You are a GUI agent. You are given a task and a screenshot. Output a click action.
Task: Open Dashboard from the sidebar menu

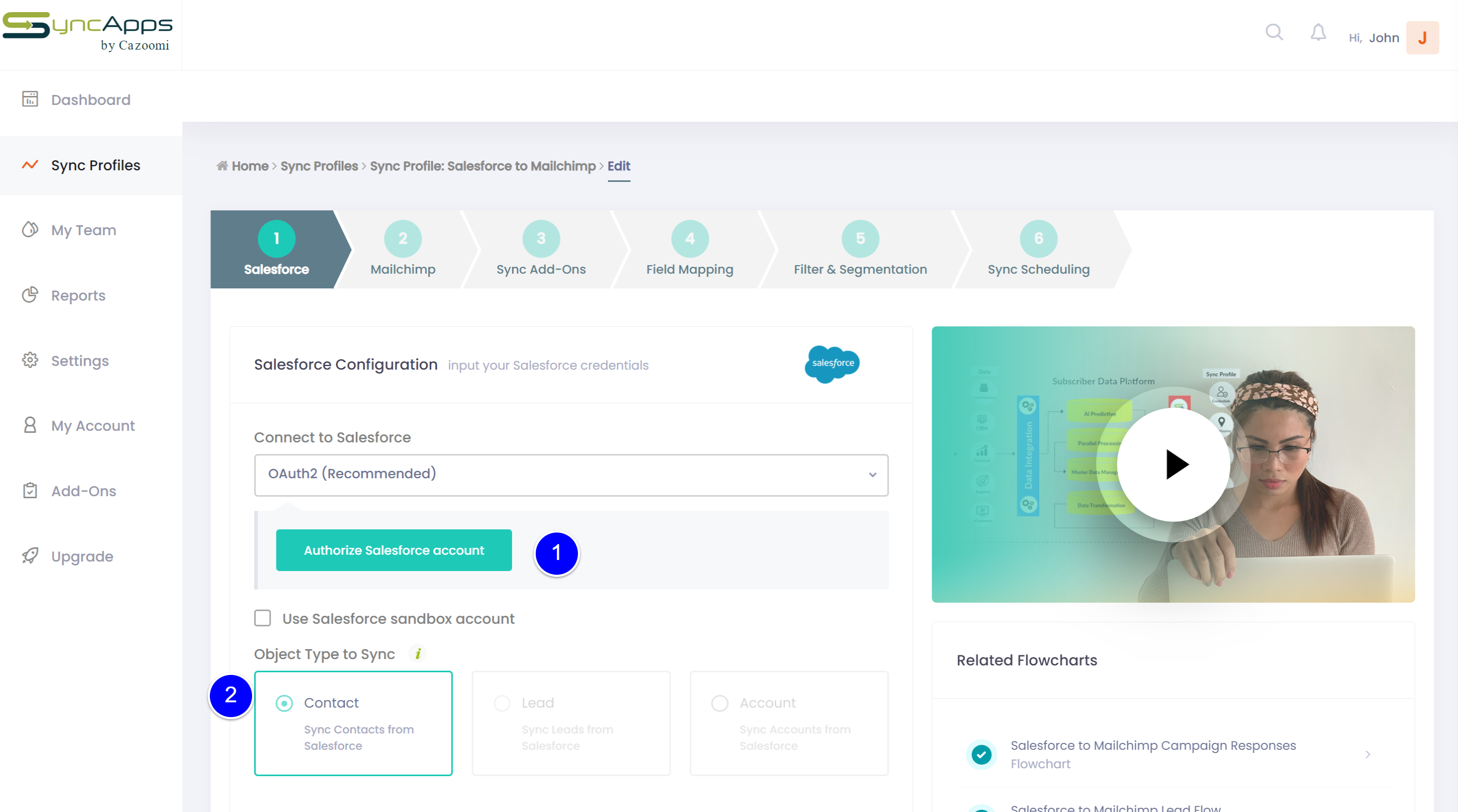pos(91,100)
